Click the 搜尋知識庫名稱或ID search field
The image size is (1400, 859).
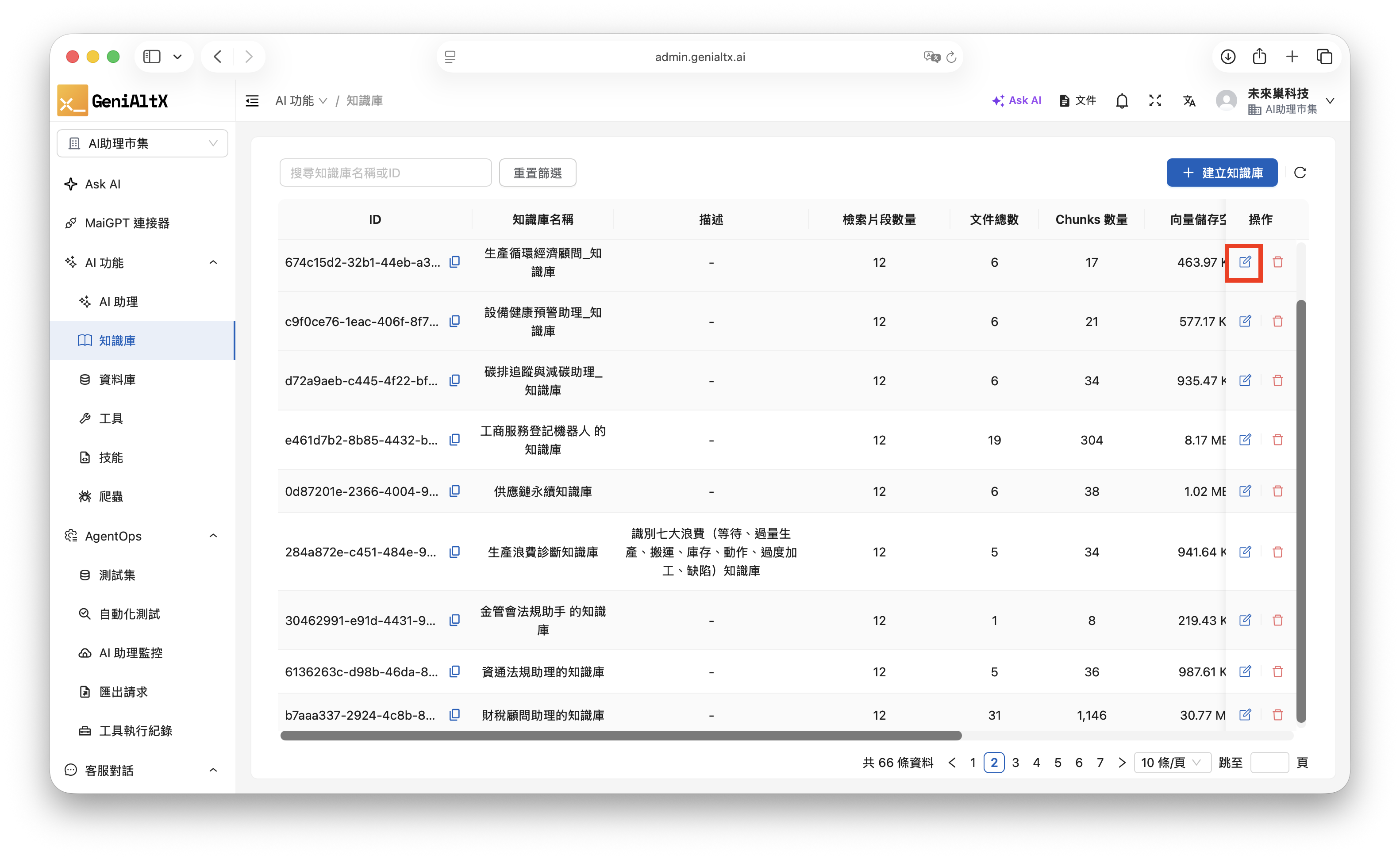pos(385,173)
